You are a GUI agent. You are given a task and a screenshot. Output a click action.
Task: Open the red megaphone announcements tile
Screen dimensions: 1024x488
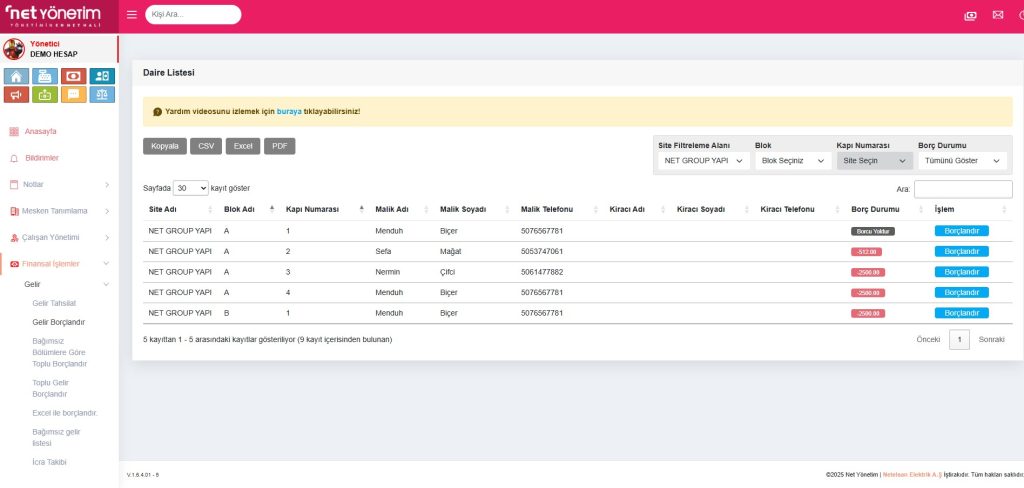pyautogui.click(x=16, y=95)
